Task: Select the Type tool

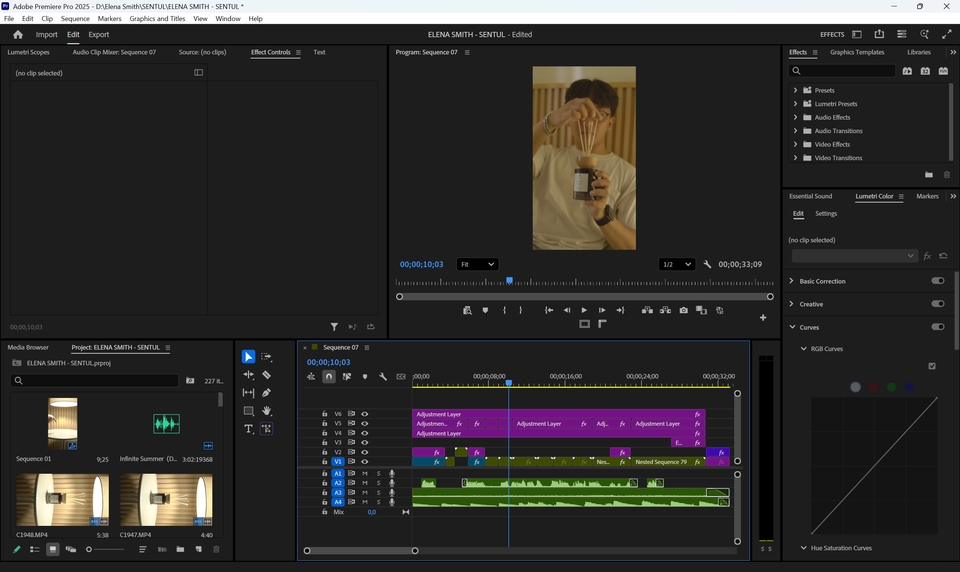Action: click(x=248, y=429)
